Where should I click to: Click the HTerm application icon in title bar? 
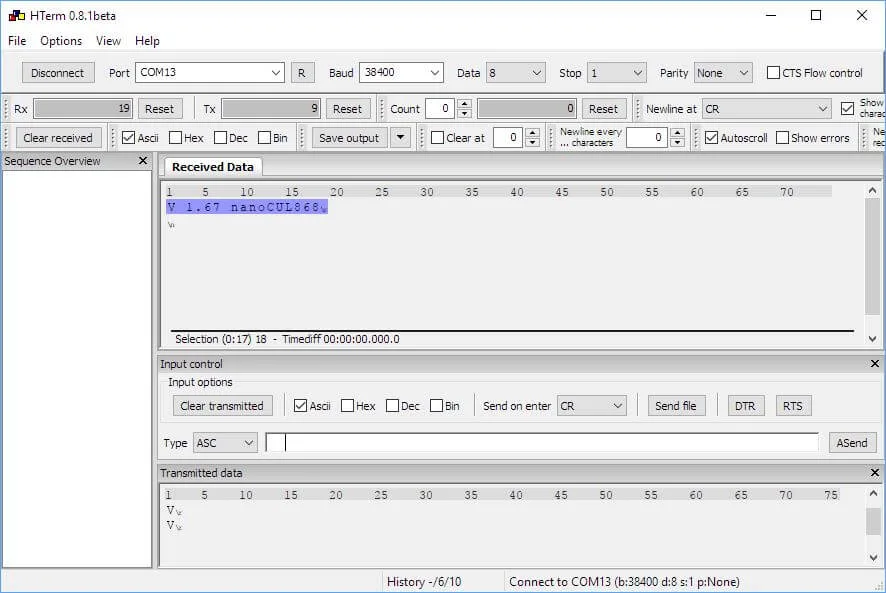click(x=16, y=15)
